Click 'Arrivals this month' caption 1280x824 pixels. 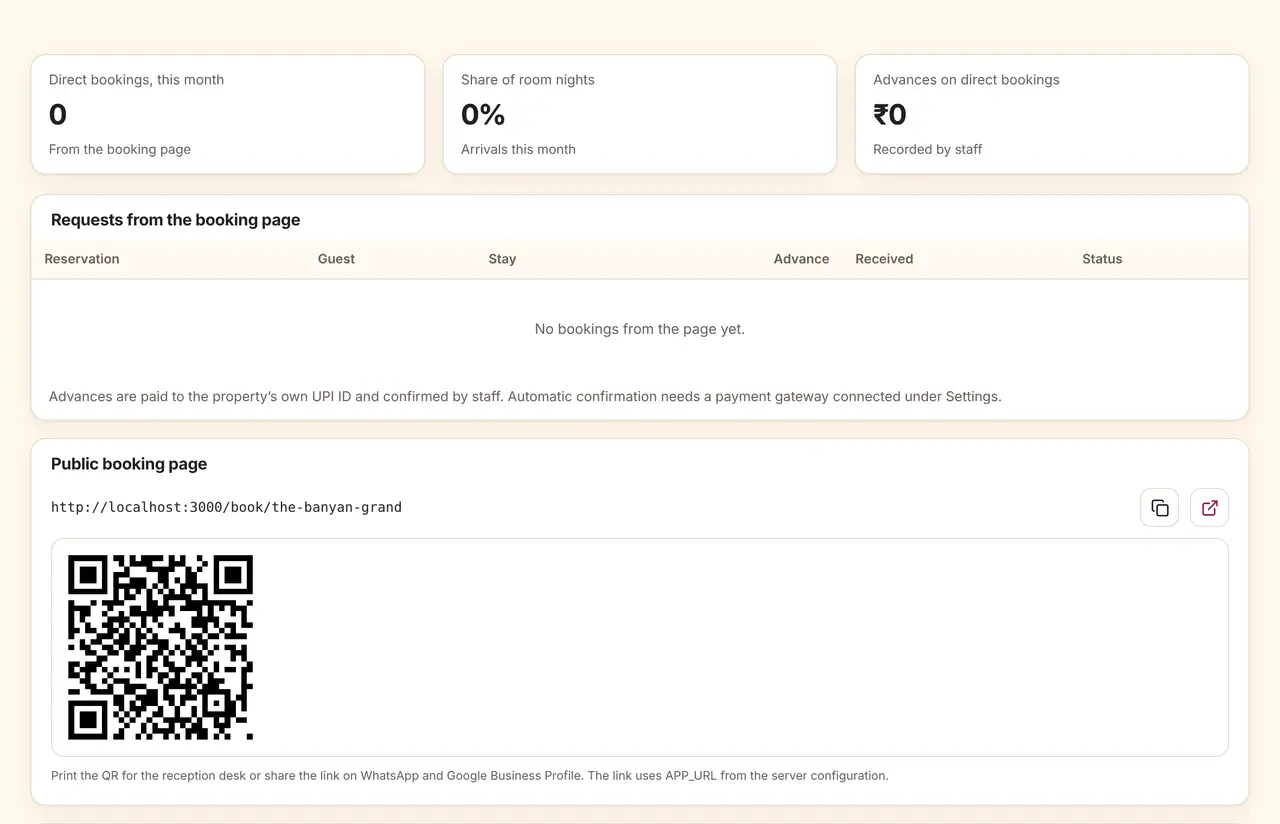click(518, 149)
